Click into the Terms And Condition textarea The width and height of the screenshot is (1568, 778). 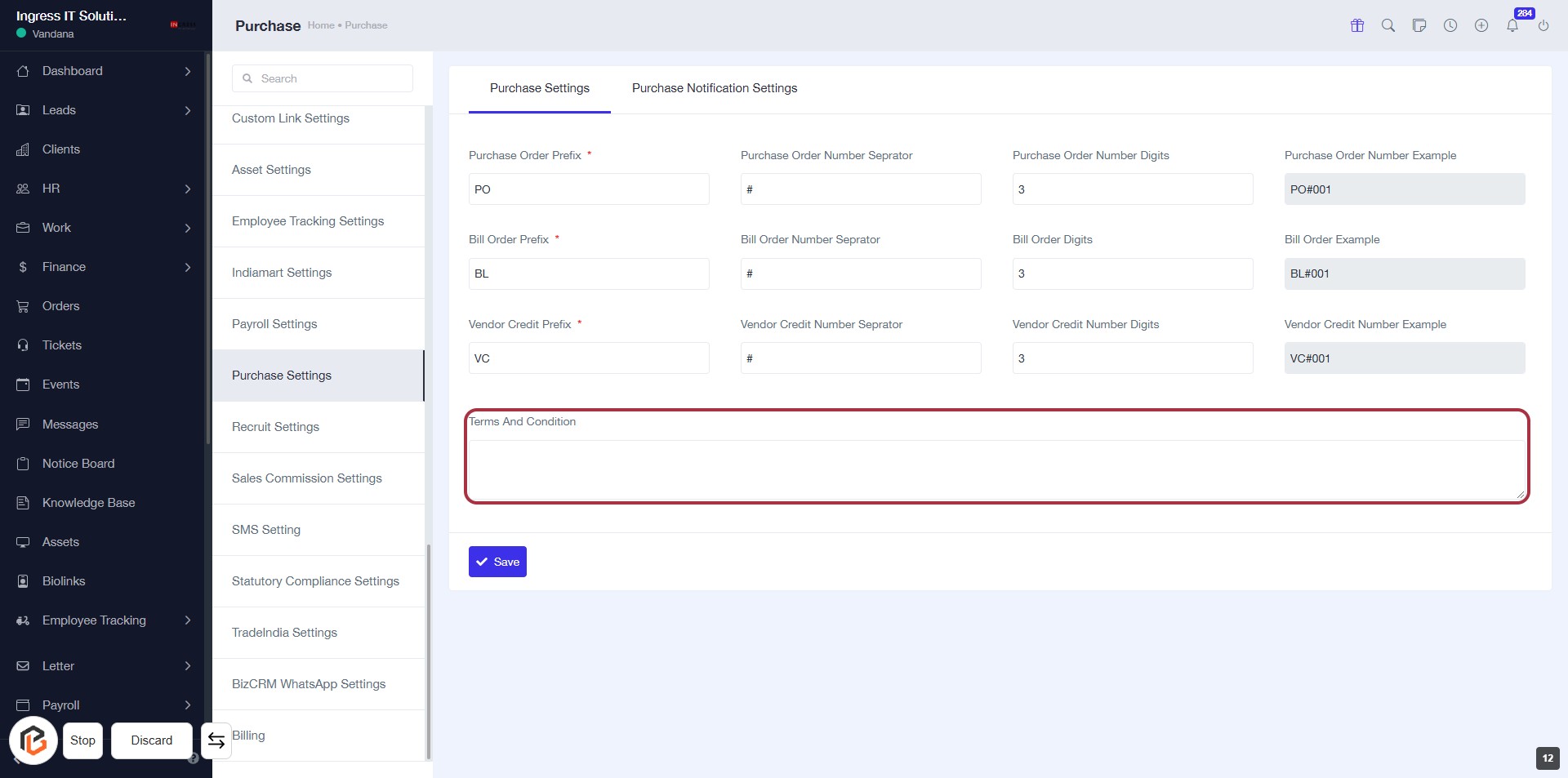click(x=996, y=469)
